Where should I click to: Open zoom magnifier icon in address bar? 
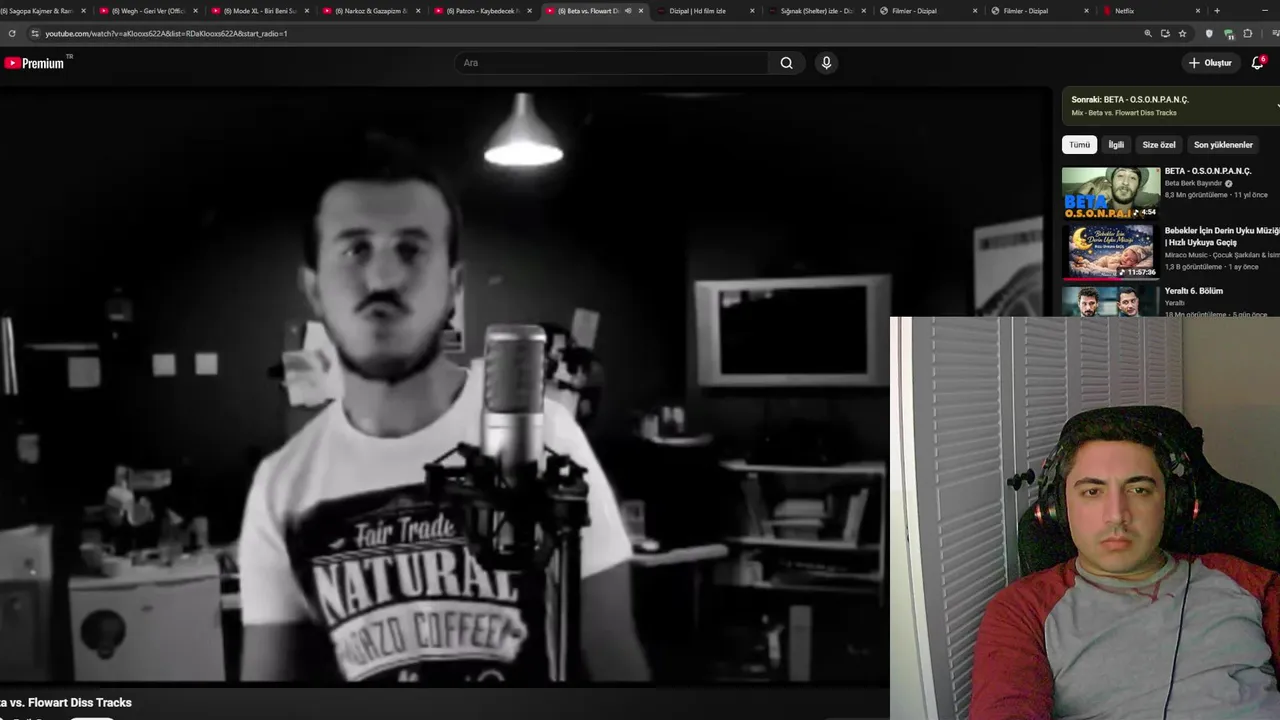tap(1148, 33)
